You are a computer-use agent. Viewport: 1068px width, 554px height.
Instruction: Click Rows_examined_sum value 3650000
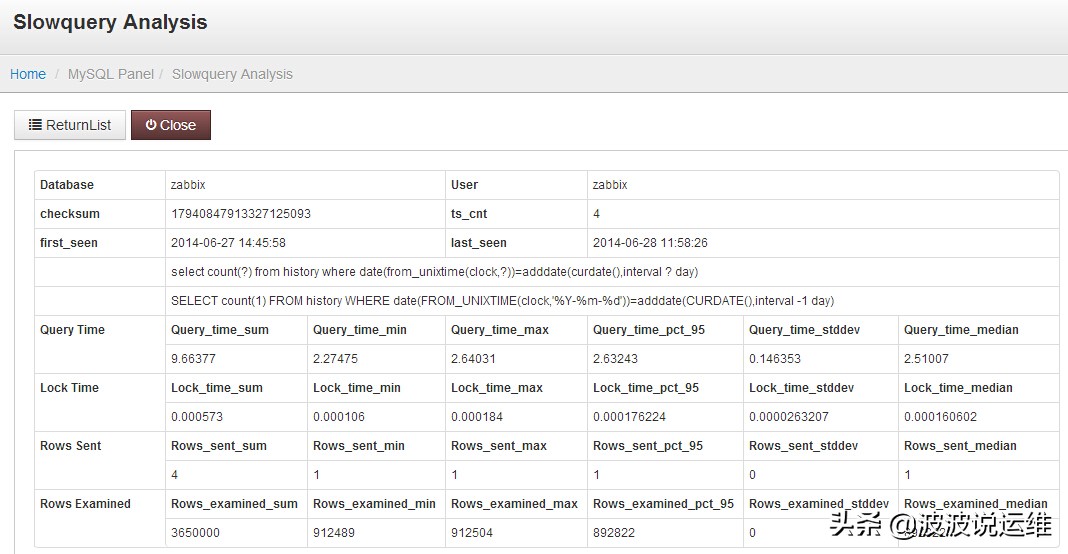tap(196, 533)
